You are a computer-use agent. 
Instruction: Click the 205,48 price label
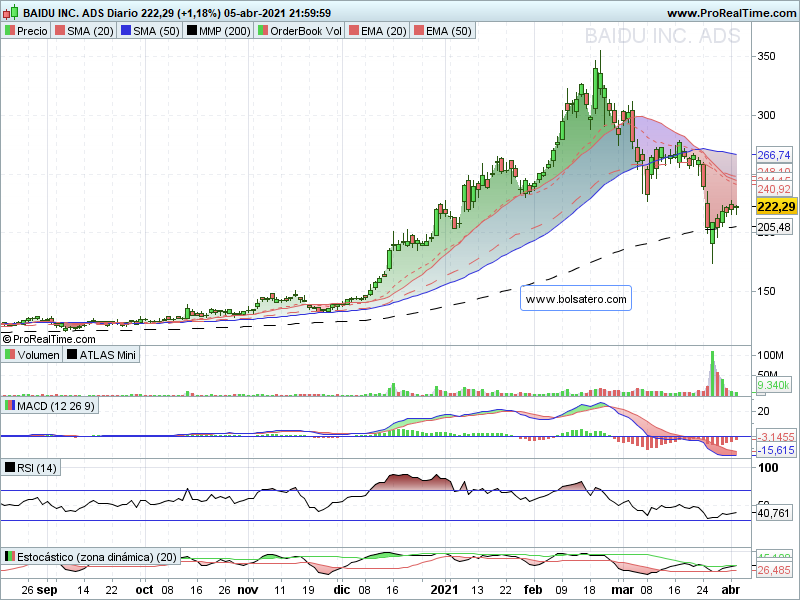pyautogui.click(x=774, y=227)
